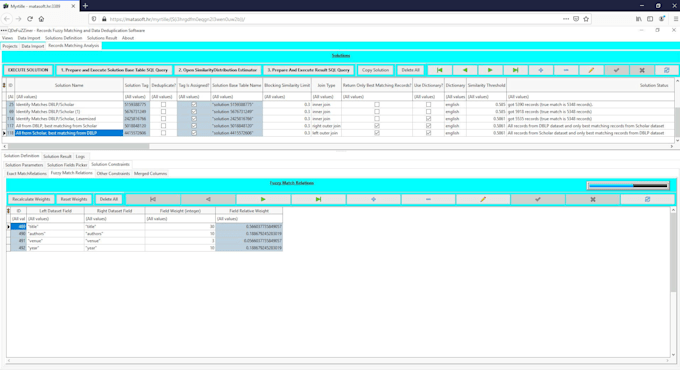Open Left Dataset Field filter dropdown
680x370 pixels.
click(56, 219)
